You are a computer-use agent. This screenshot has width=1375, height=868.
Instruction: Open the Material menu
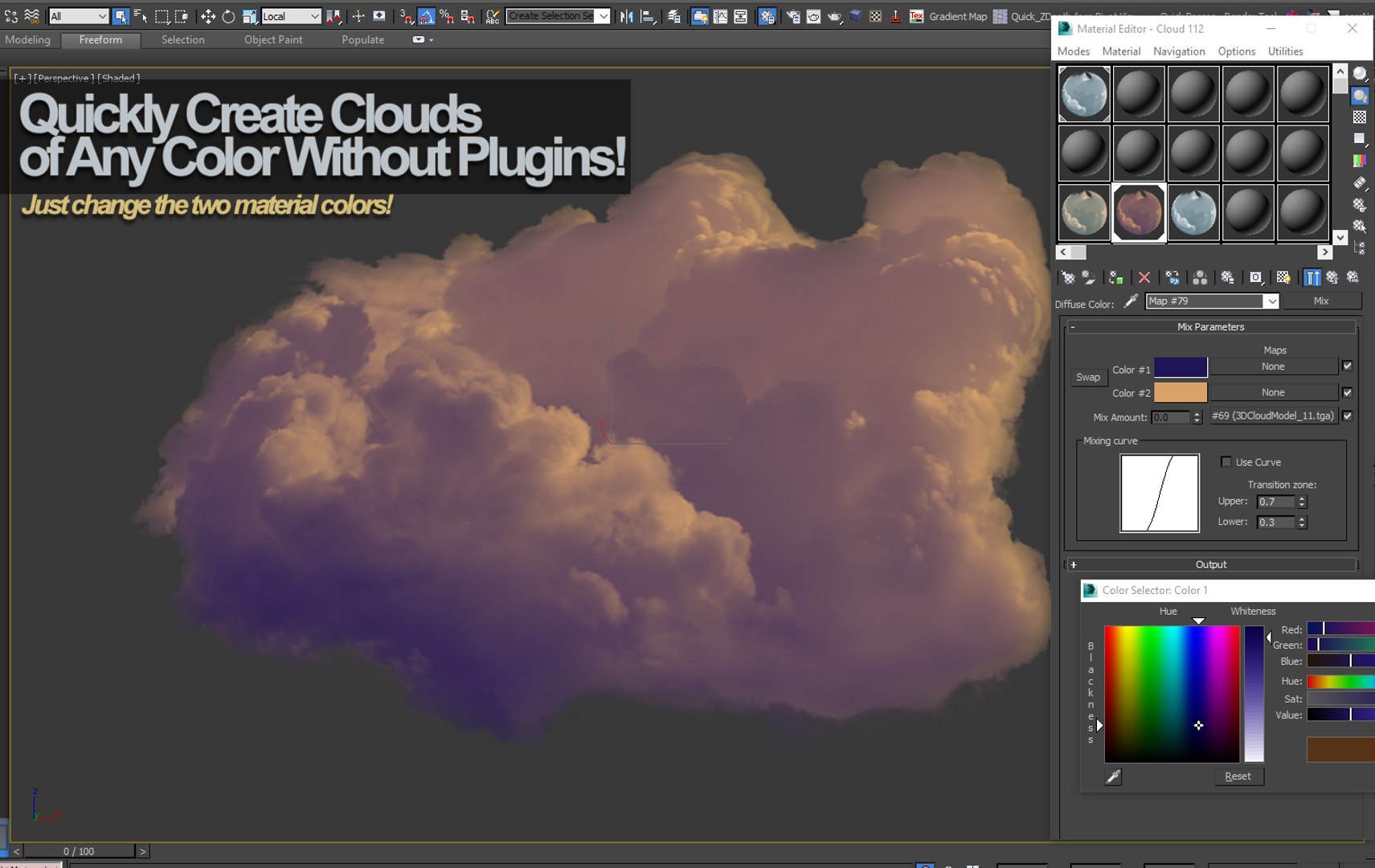(x=1121, y=51)
